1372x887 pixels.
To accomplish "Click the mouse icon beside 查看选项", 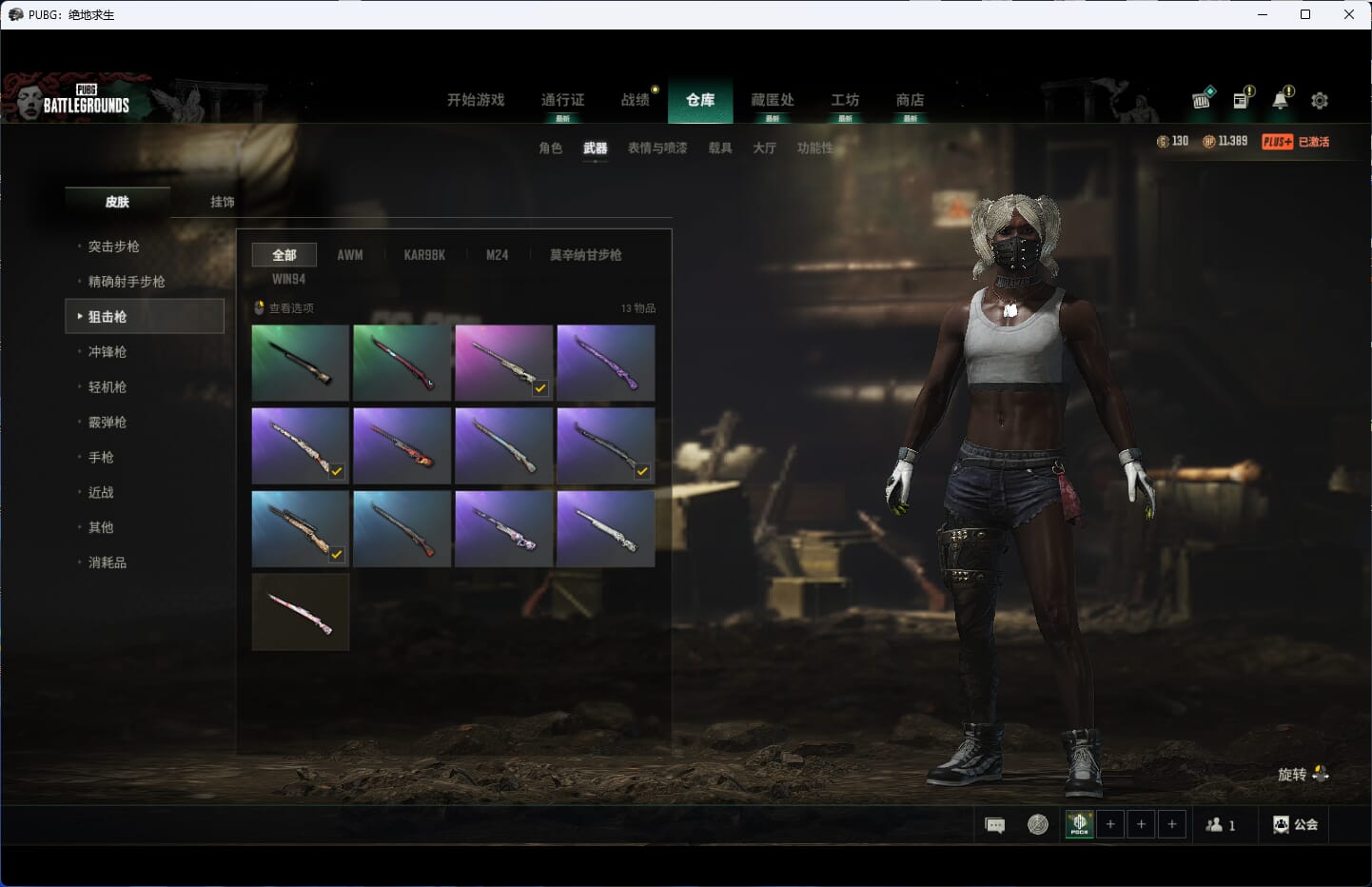I will [x=259, y=307].
